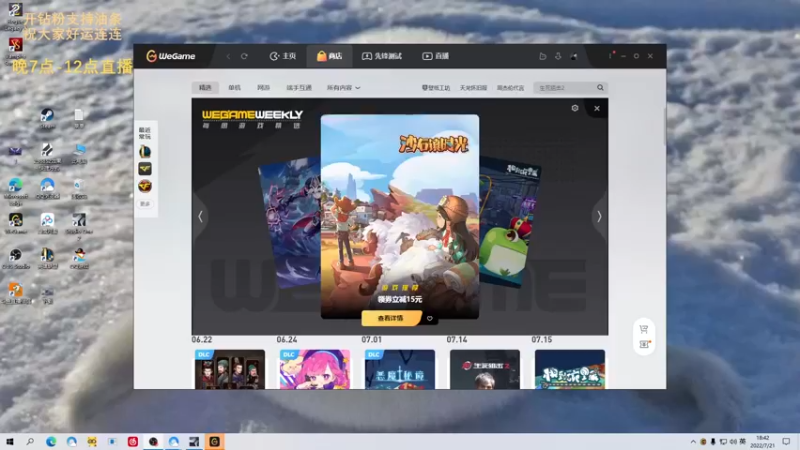Click the WeGame logo in the header
The image size is (800, 450).
170,56
